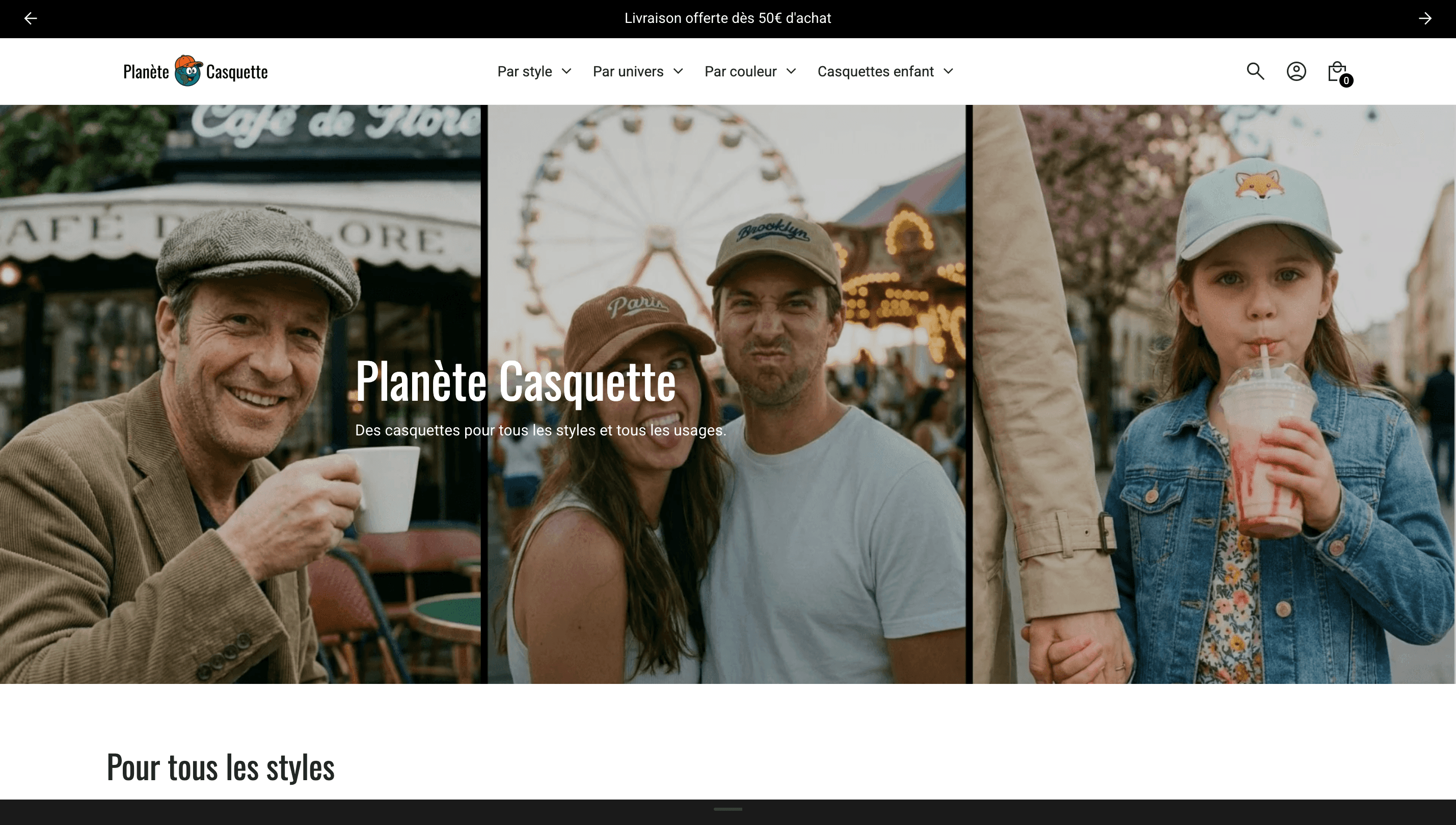
Task: Open the shopping bag cart icon
Action: click(x=1336, y=70)
